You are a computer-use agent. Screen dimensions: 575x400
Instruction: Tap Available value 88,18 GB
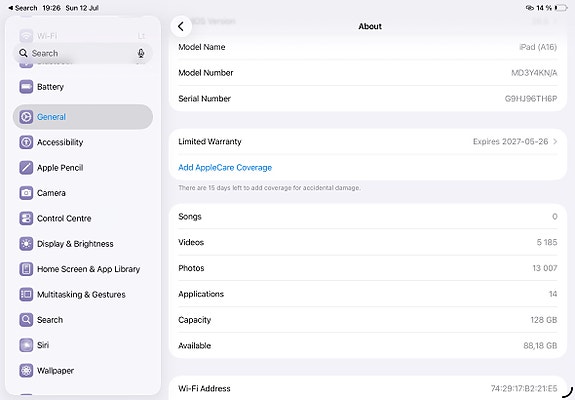pyautogui.click(x=540, y=345)
